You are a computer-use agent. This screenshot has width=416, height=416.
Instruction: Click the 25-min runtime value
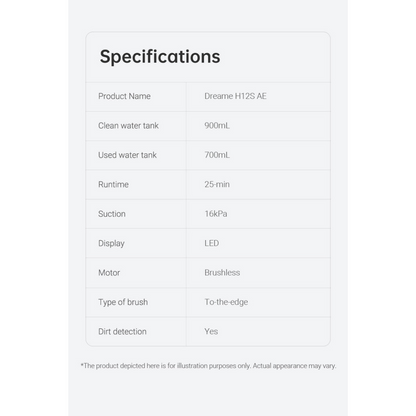point(217,184)
